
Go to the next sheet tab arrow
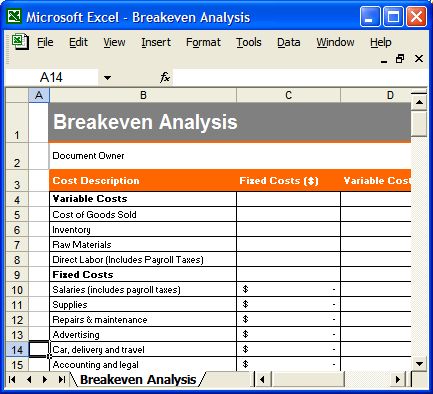click(x=45, y=379)
